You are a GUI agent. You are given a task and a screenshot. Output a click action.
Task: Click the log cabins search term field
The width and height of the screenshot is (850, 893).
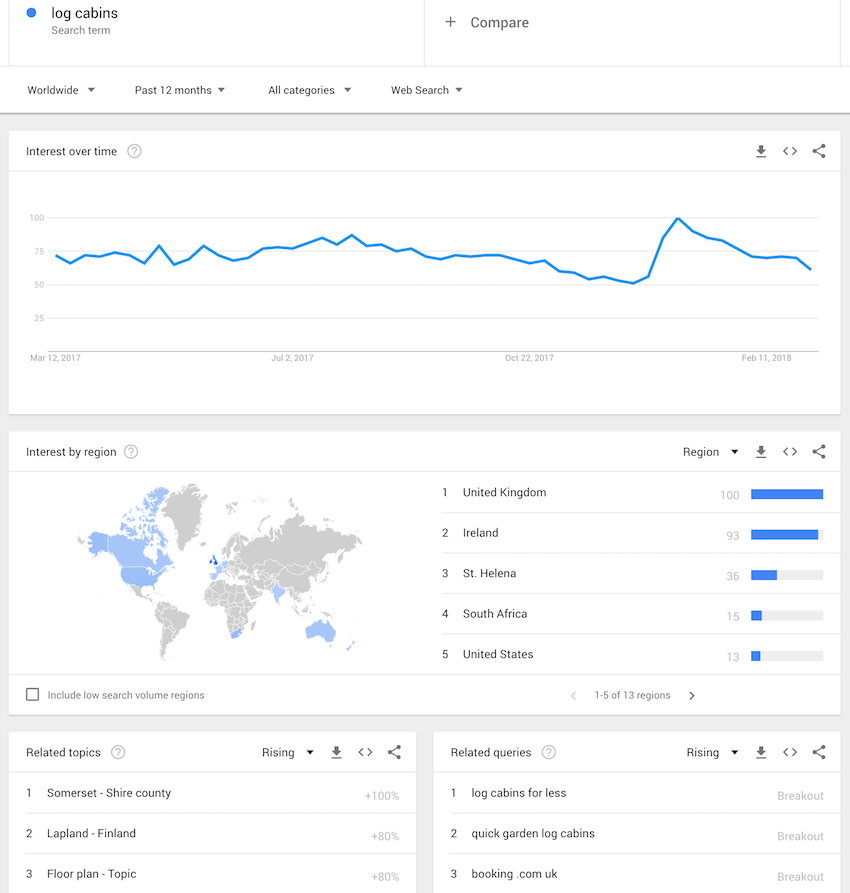coord(85,14)
